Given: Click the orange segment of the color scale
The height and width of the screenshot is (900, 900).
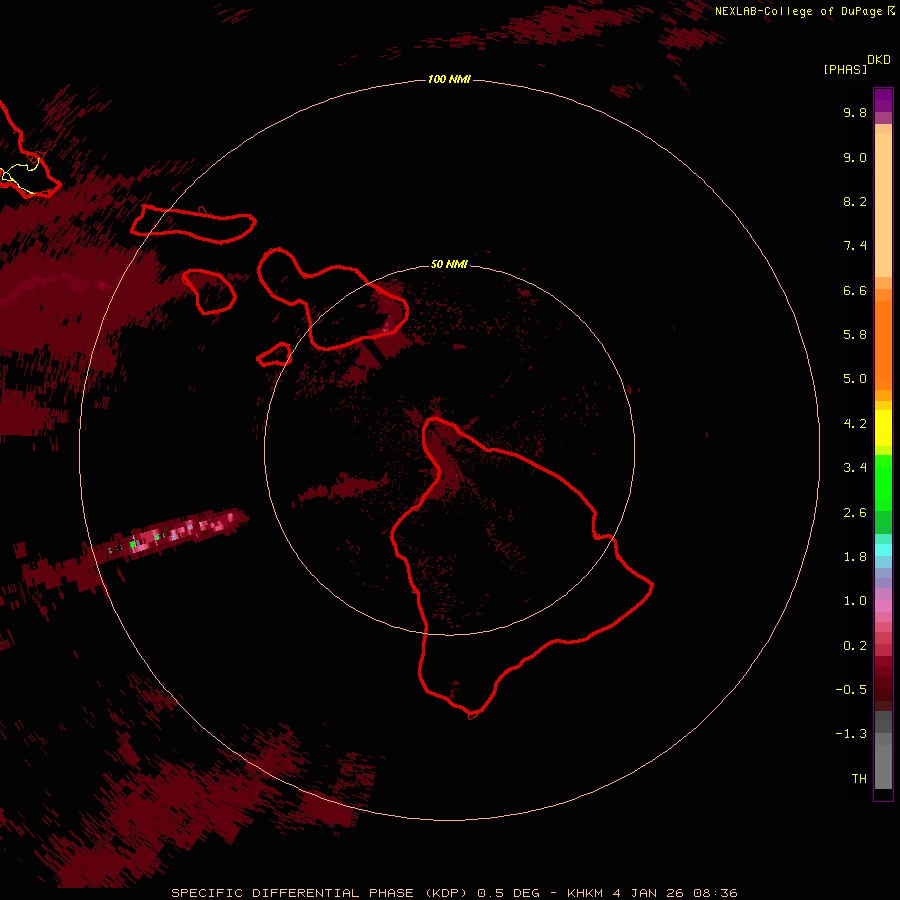Looking at the screenshot, I should [883, 345].
